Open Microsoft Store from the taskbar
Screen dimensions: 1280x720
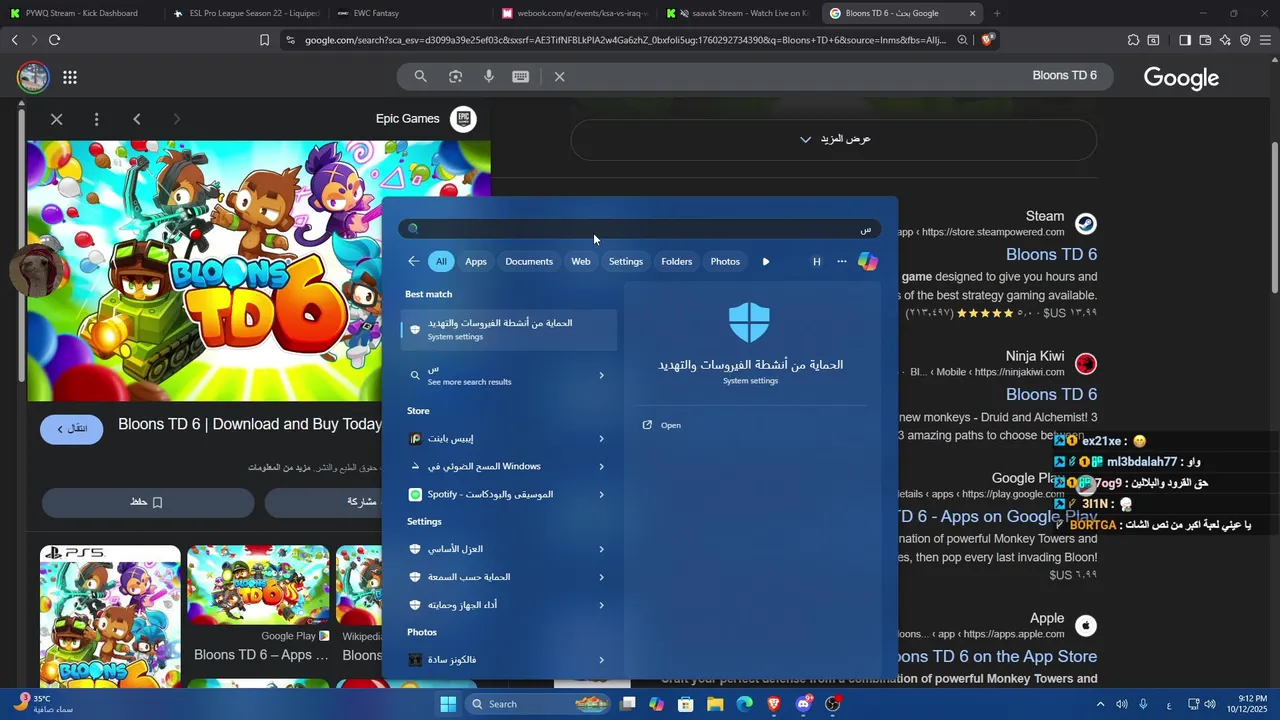685,704
